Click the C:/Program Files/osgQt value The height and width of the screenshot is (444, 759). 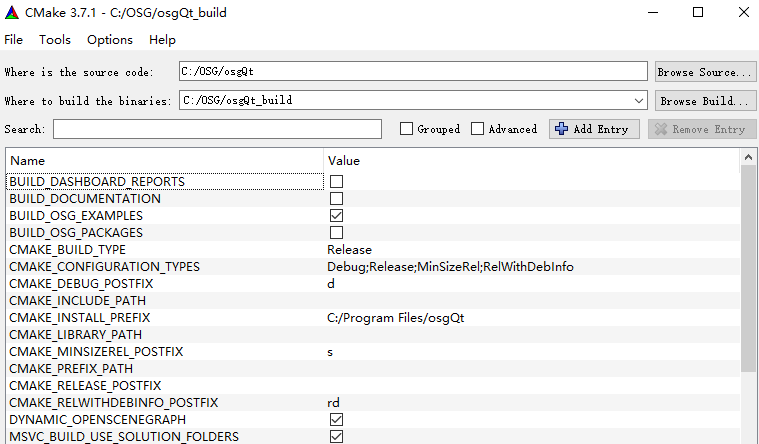395,318
